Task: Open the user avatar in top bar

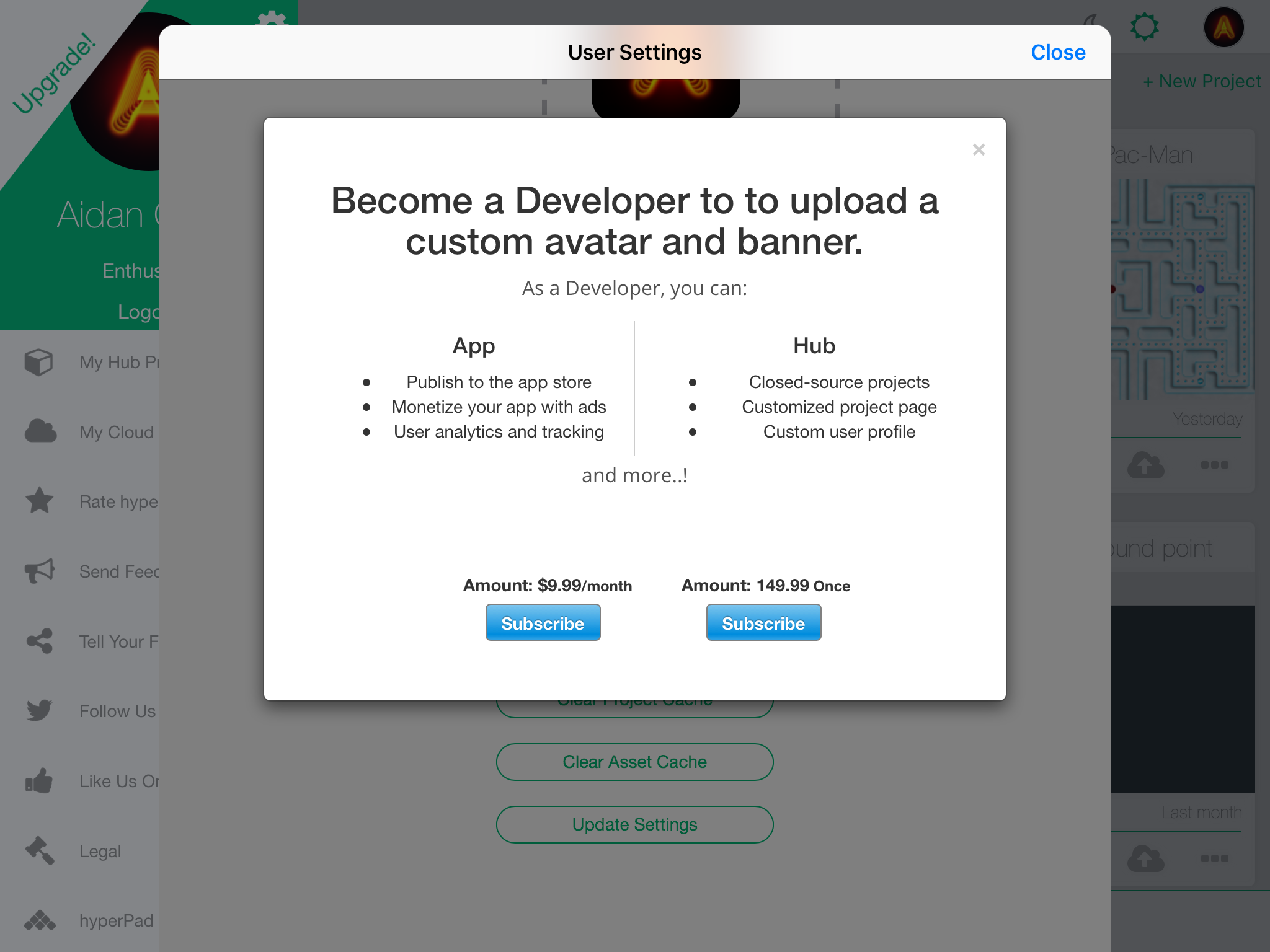Action: [x=1223, y=27]
